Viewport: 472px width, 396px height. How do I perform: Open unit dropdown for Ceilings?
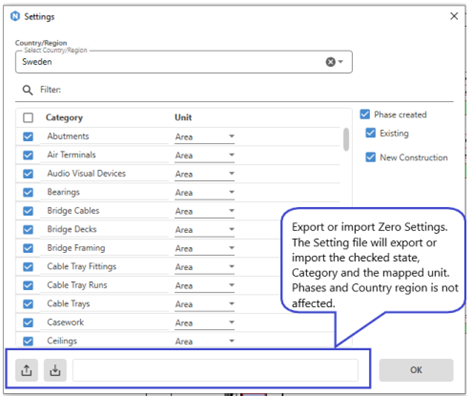tap(232, 341)
